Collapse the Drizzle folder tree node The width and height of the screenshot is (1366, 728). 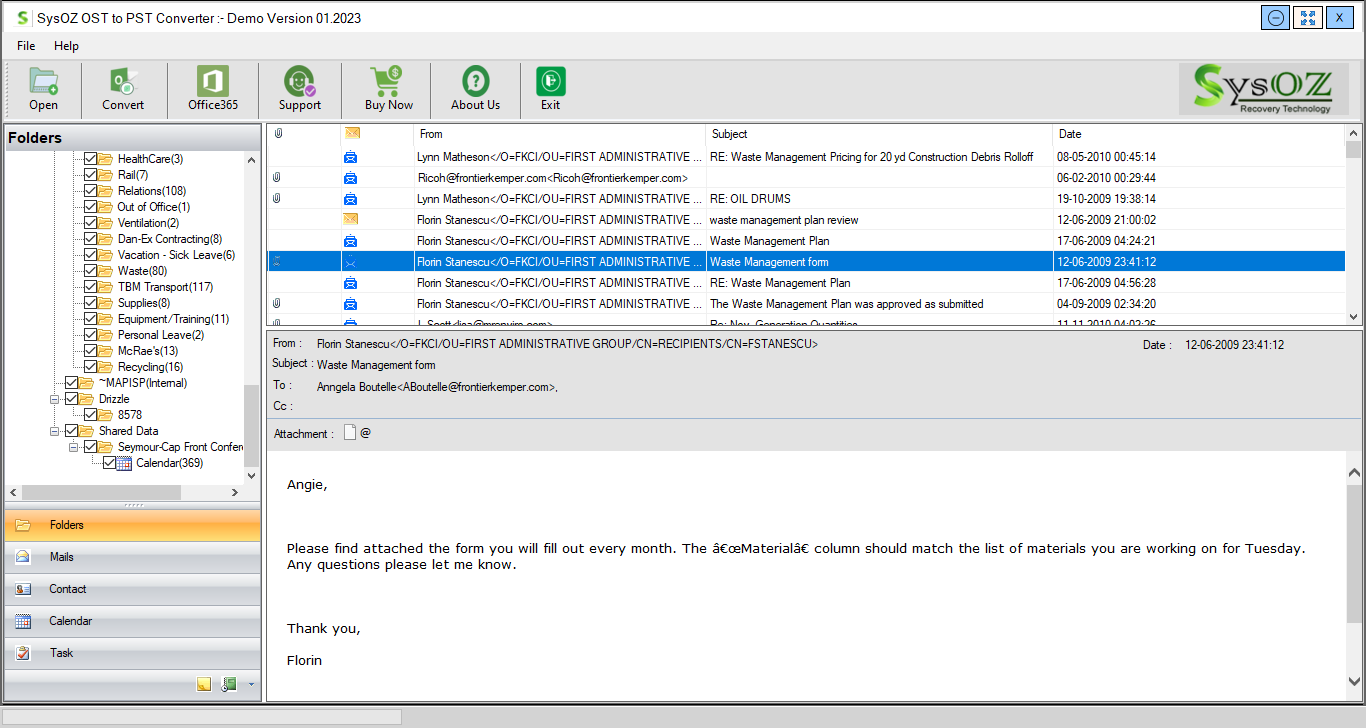pos(55,399)
